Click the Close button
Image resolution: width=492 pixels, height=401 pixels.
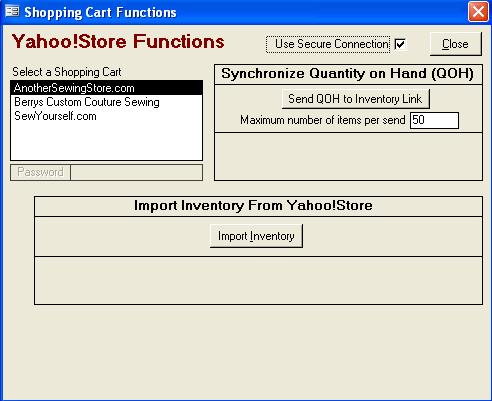[456, 44]
